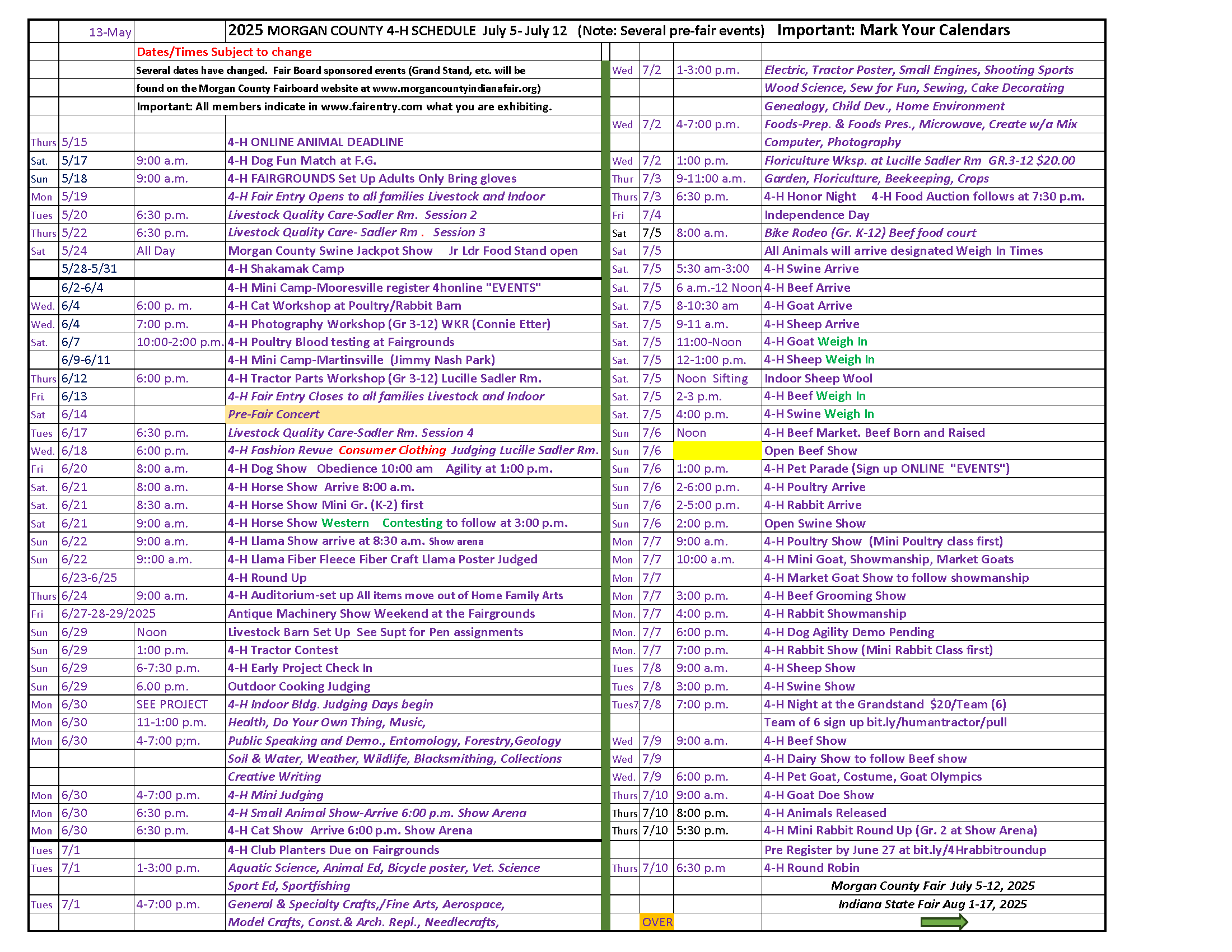This screenshot has height=952, width=1232.
Task: Select Indiana State Fair Aug 1-17, 2025
Action: tap(932, 904)
